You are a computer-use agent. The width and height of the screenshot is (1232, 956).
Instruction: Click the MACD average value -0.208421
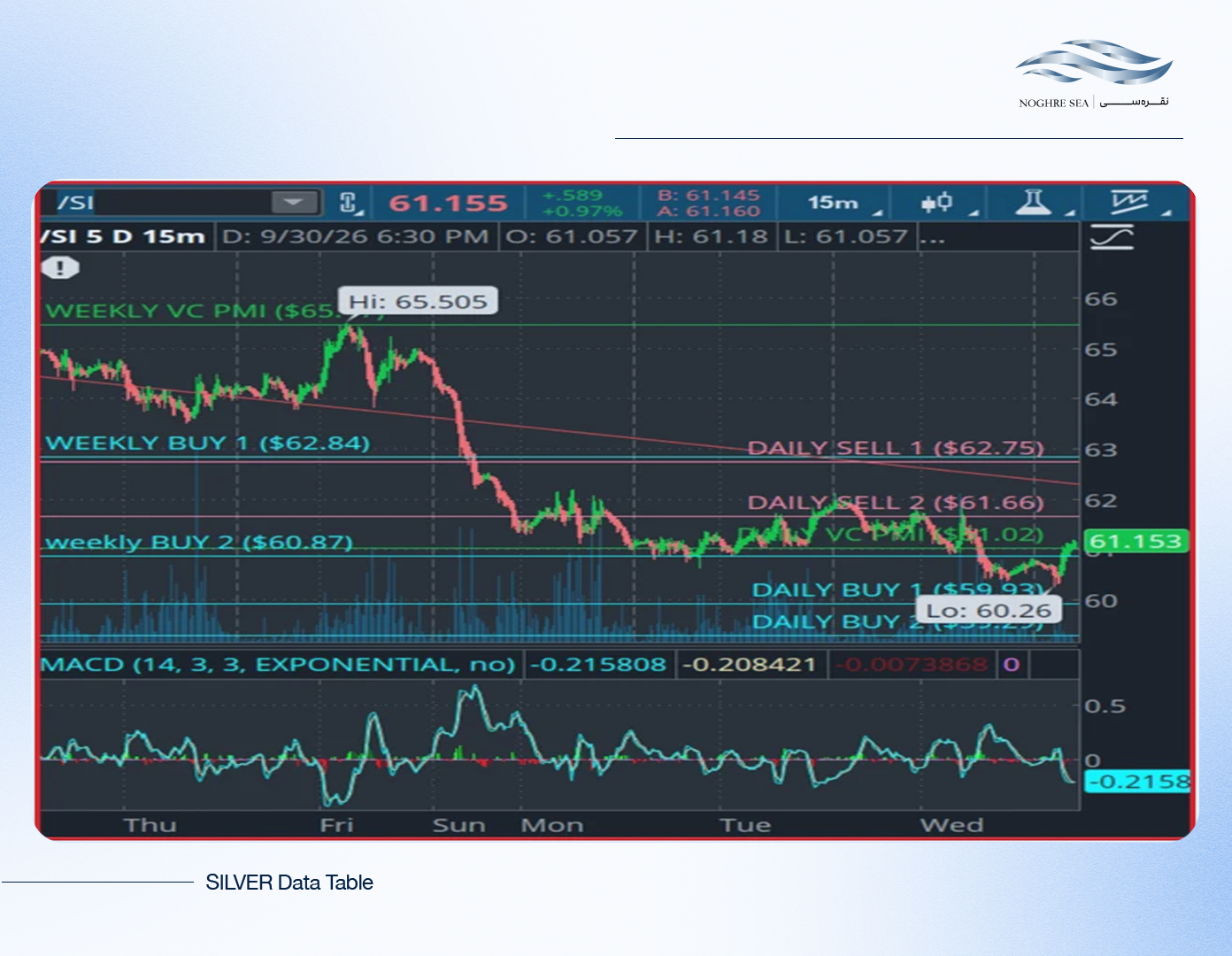coord(749,664)
